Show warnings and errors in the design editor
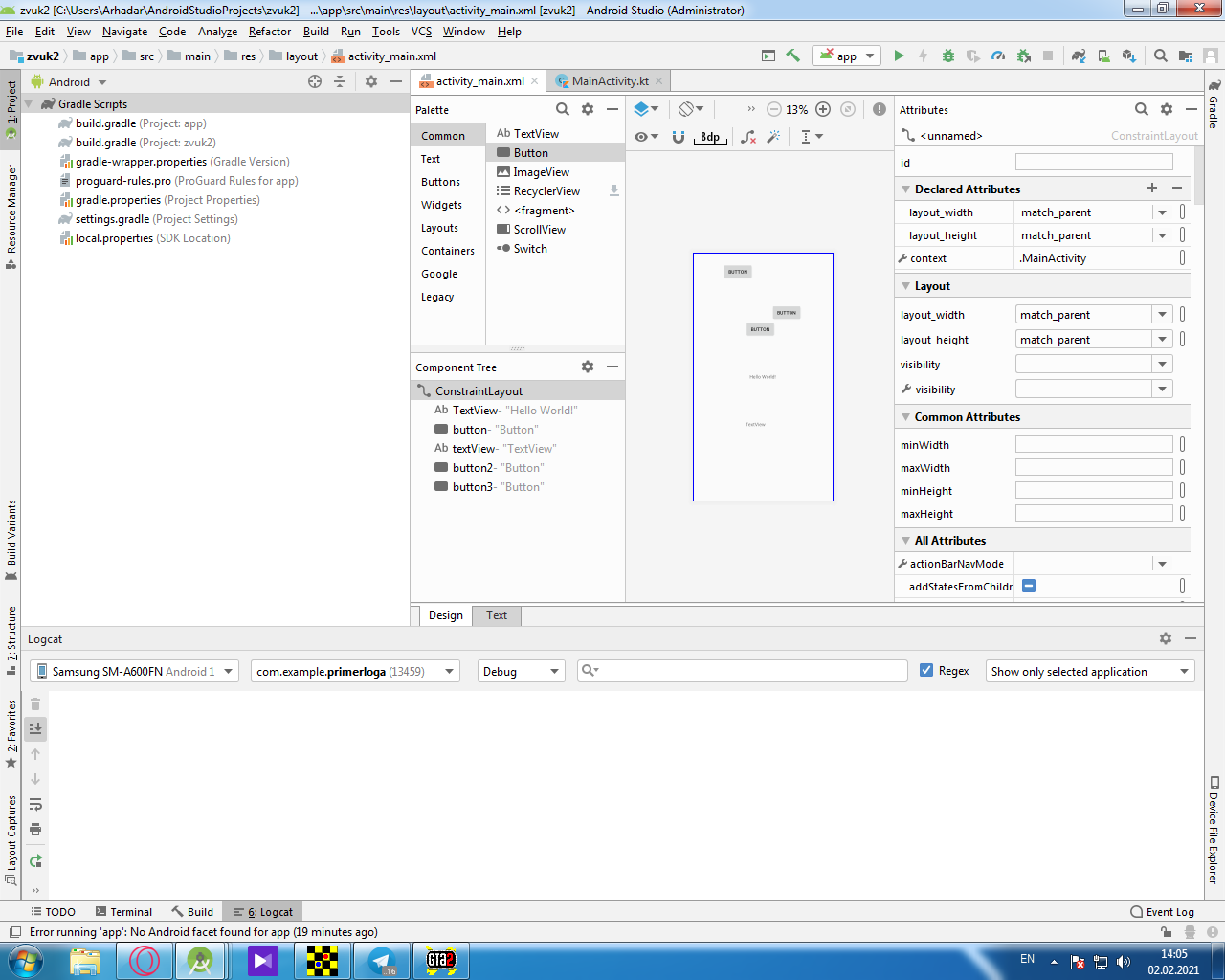 (x=879, y=109)
